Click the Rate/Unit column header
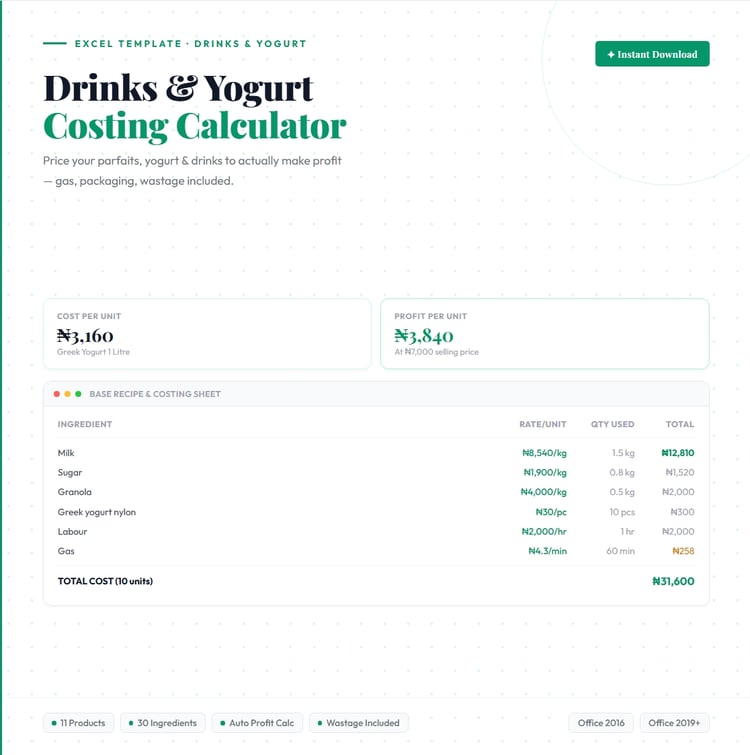Screen dimensions: 750x755 tap(543, 424)
